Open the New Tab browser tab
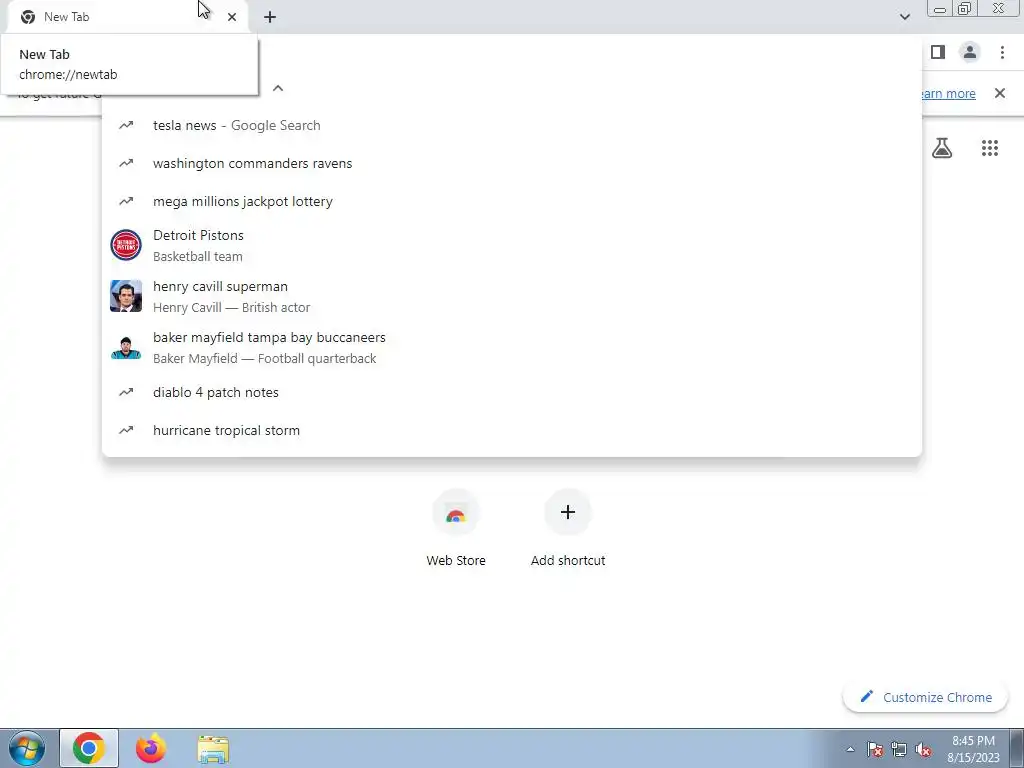The height and width of the screenshot is (768, 1024). click(x=127, y=17)
